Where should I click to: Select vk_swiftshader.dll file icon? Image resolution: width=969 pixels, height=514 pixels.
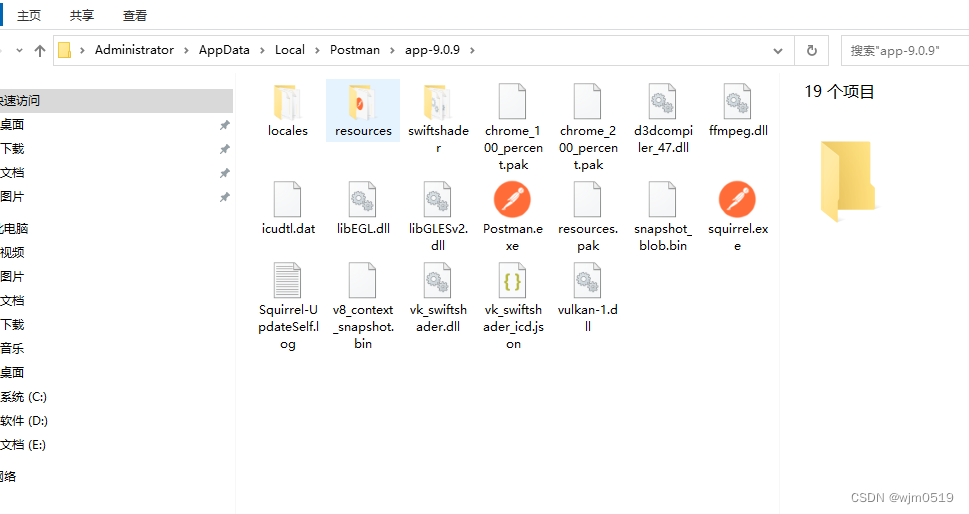pyautogui.click(x=438, y=280)
